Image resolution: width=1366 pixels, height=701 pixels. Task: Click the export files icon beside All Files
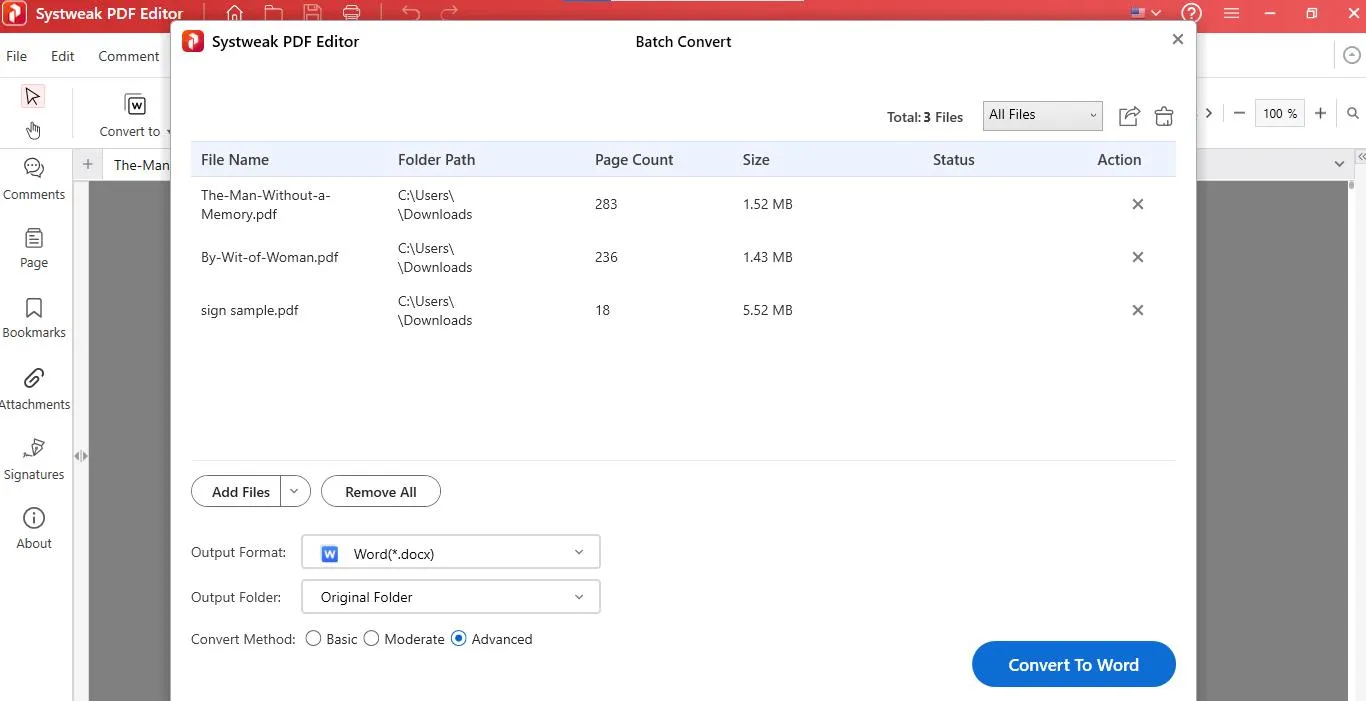[1129, 116]
